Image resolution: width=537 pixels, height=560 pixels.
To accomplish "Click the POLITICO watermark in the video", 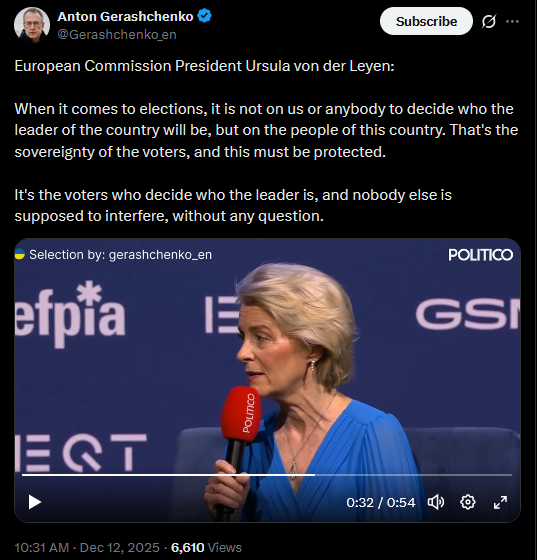I will point(481,255).
